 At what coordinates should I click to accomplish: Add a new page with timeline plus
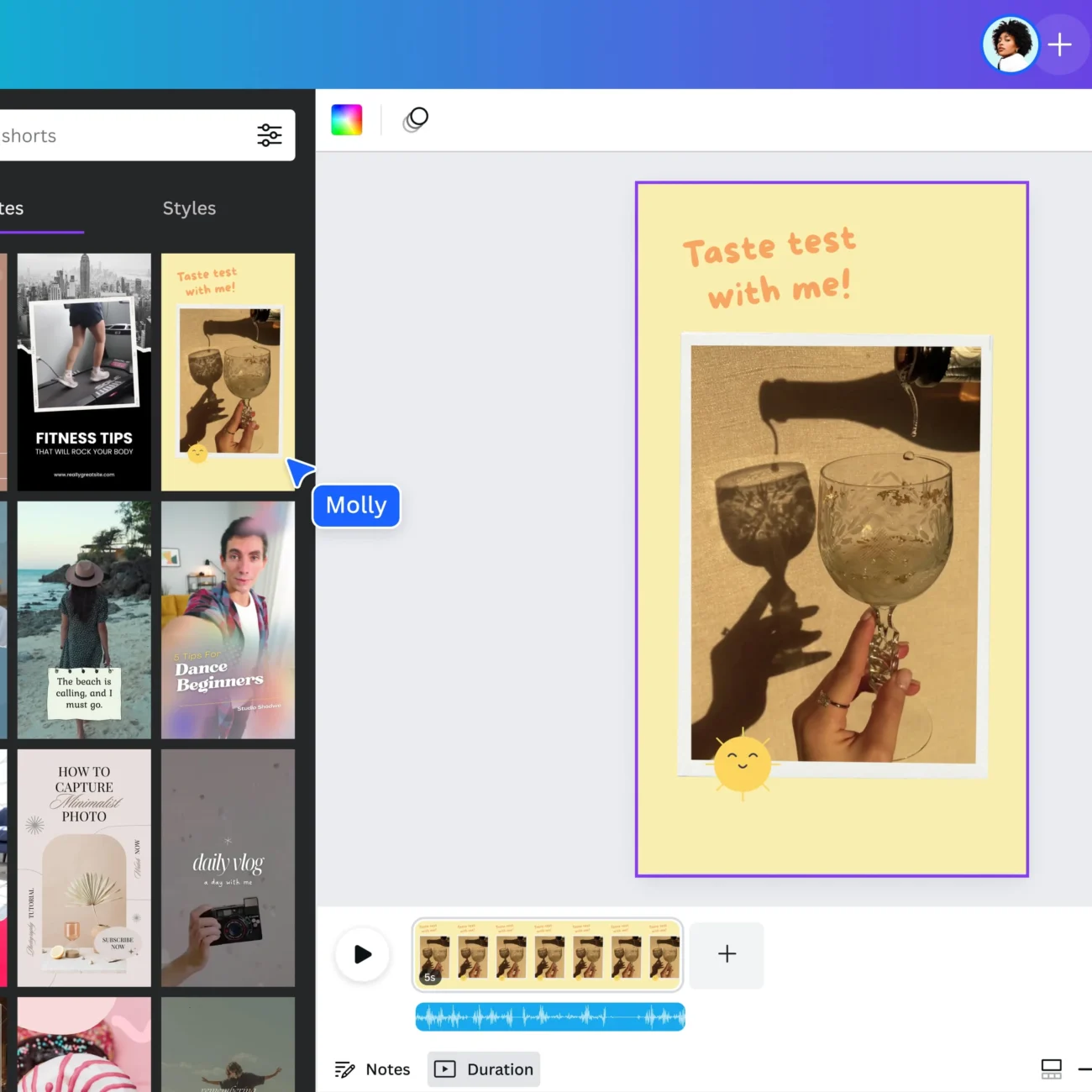click(x=727, y=954)
